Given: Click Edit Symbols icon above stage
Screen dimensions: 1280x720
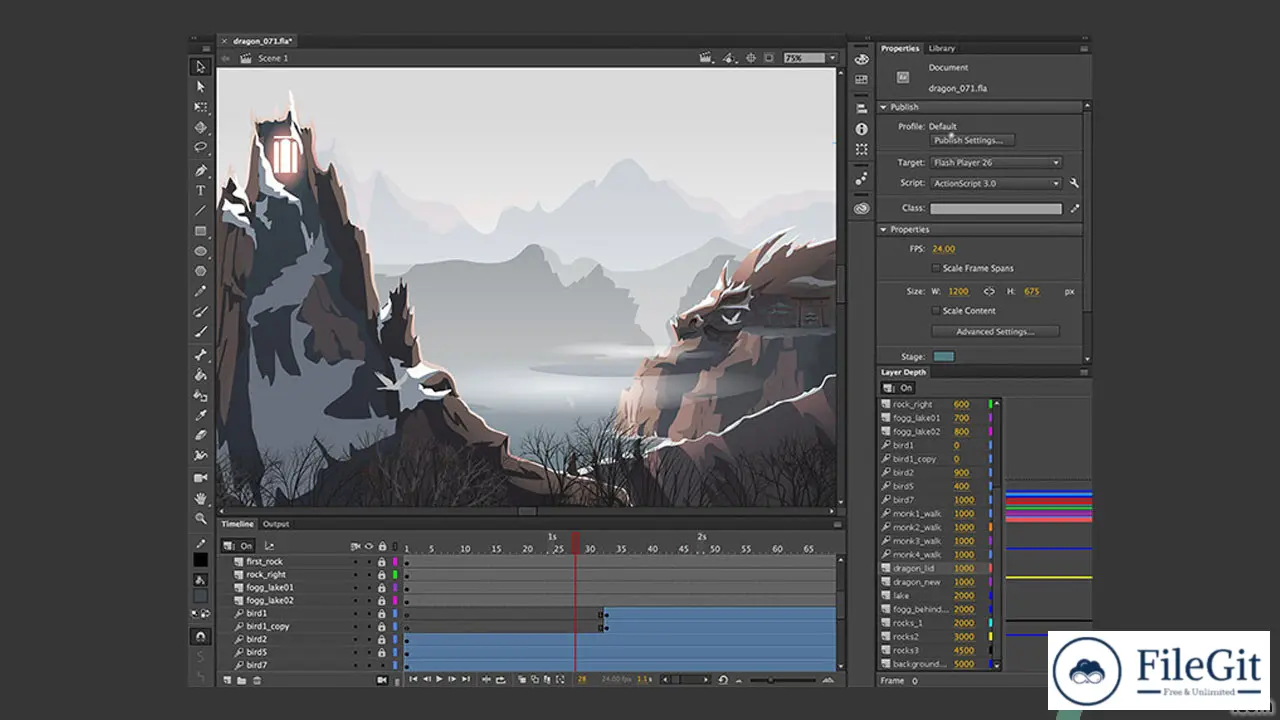Looking at the screenshot, I should [730, 58].
